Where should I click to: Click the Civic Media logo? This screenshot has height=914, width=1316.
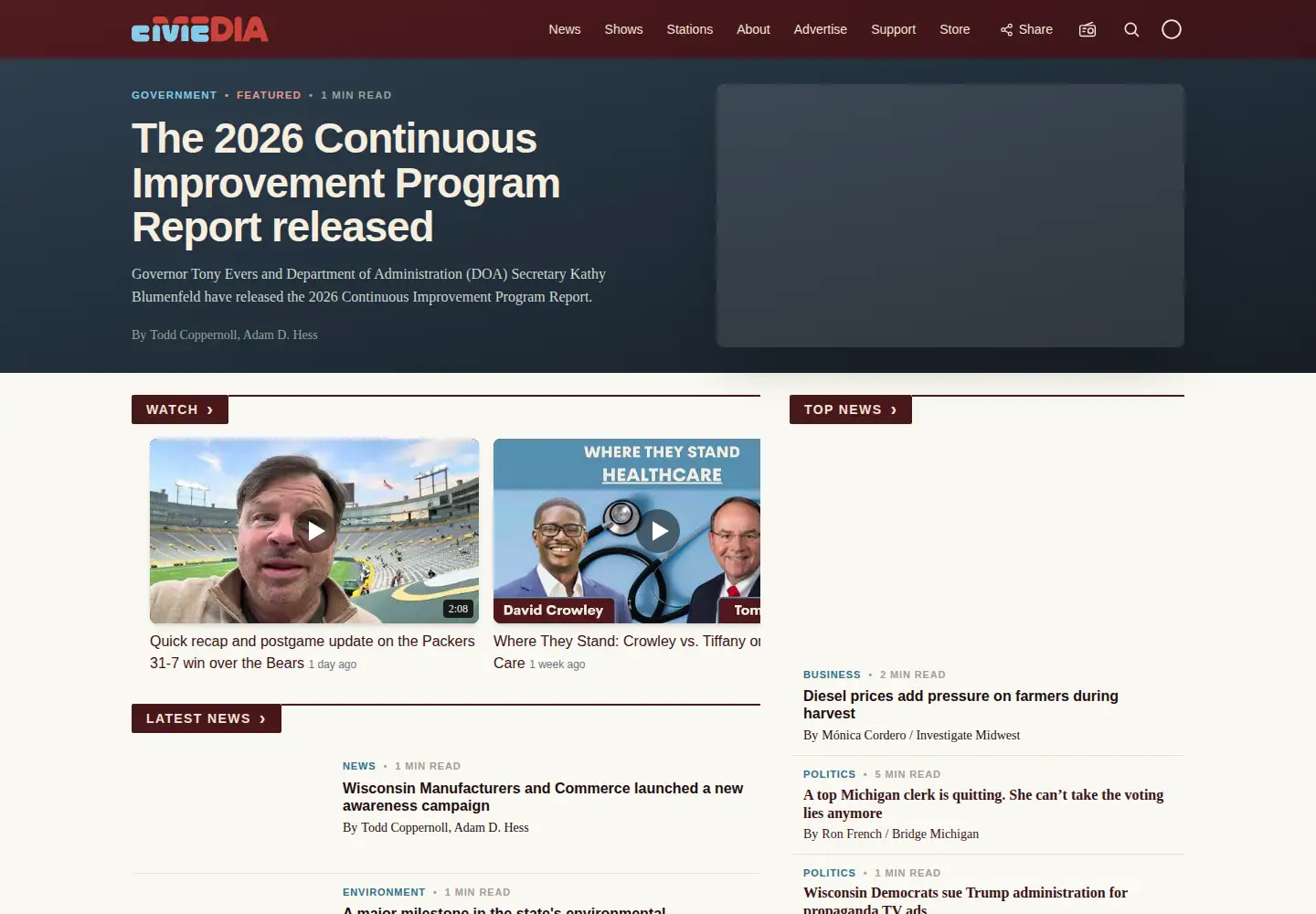(x=200, y=29)
